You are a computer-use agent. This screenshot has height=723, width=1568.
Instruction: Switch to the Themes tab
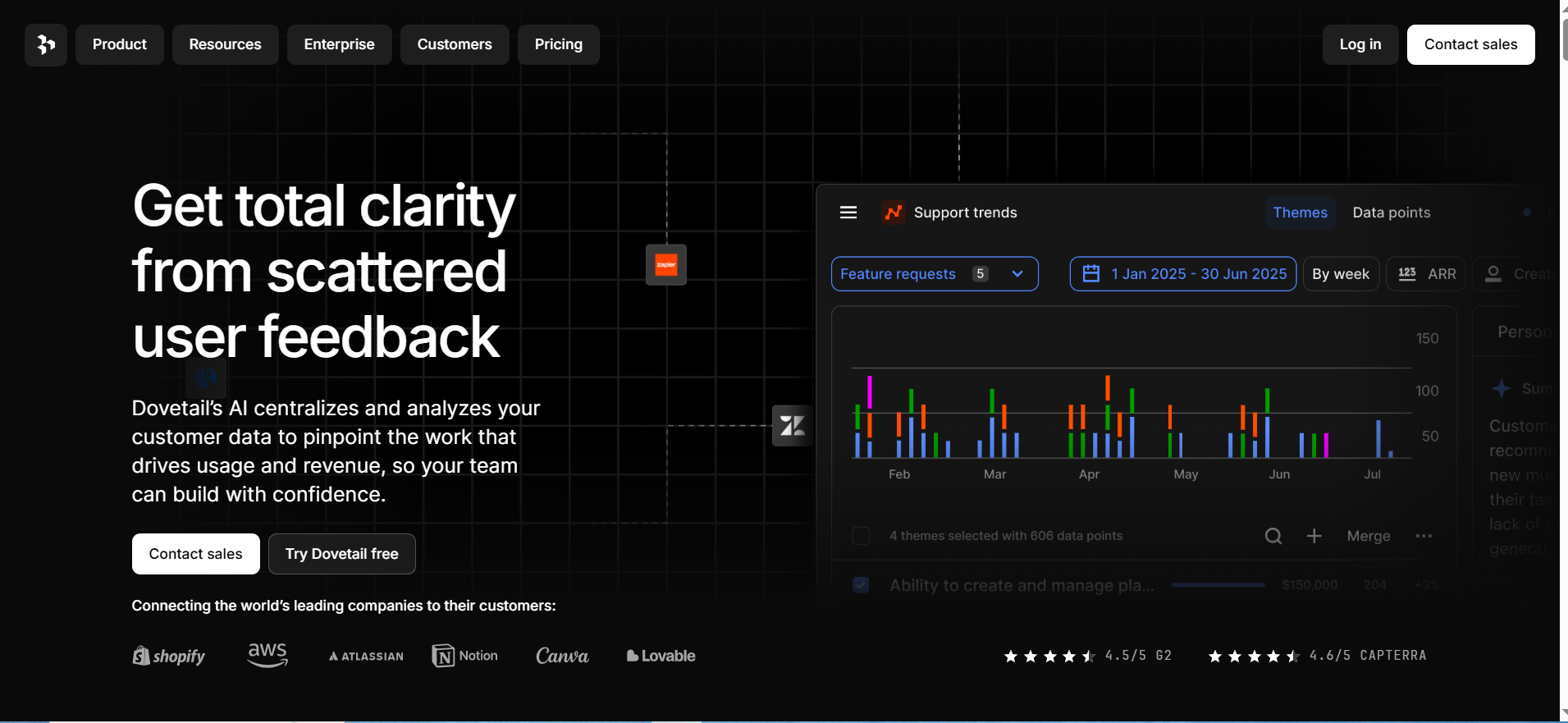tap(1301, 213)
